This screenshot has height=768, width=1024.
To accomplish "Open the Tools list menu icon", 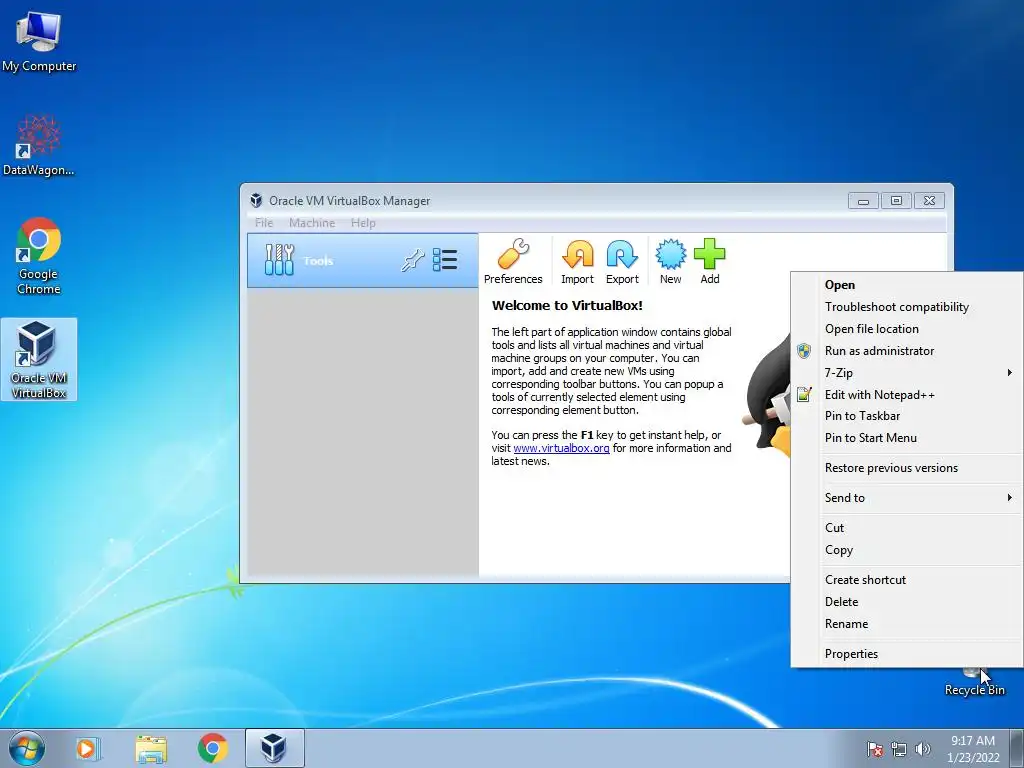I will 445,260.
